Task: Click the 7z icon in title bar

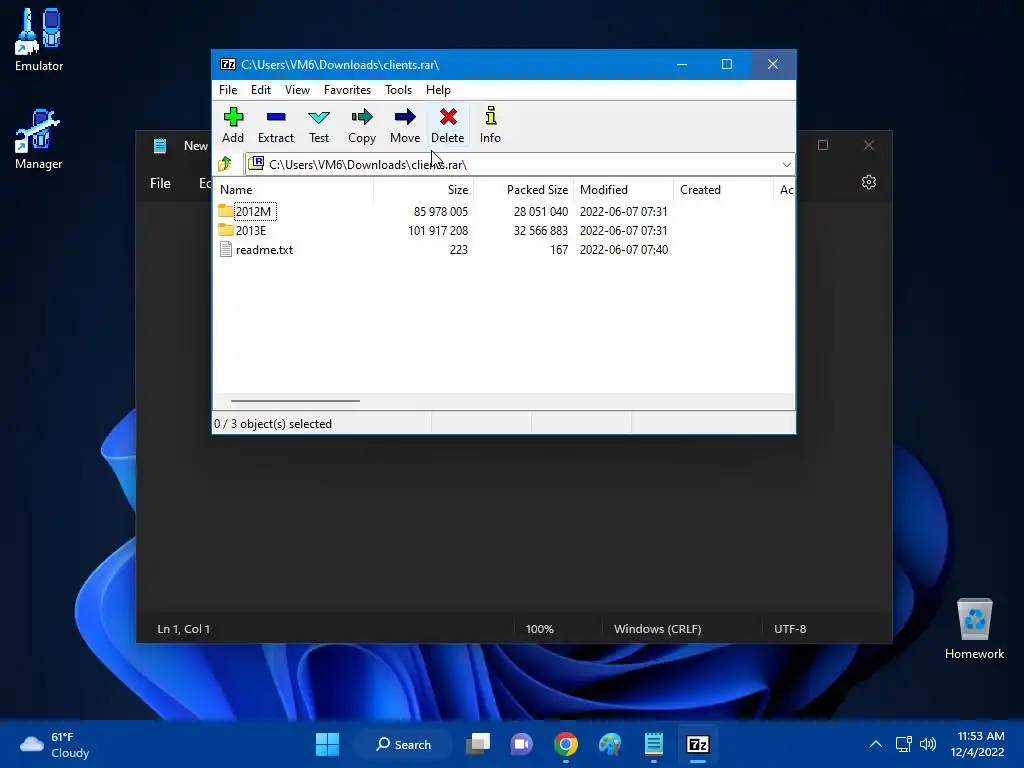Action: pos(228,64)
